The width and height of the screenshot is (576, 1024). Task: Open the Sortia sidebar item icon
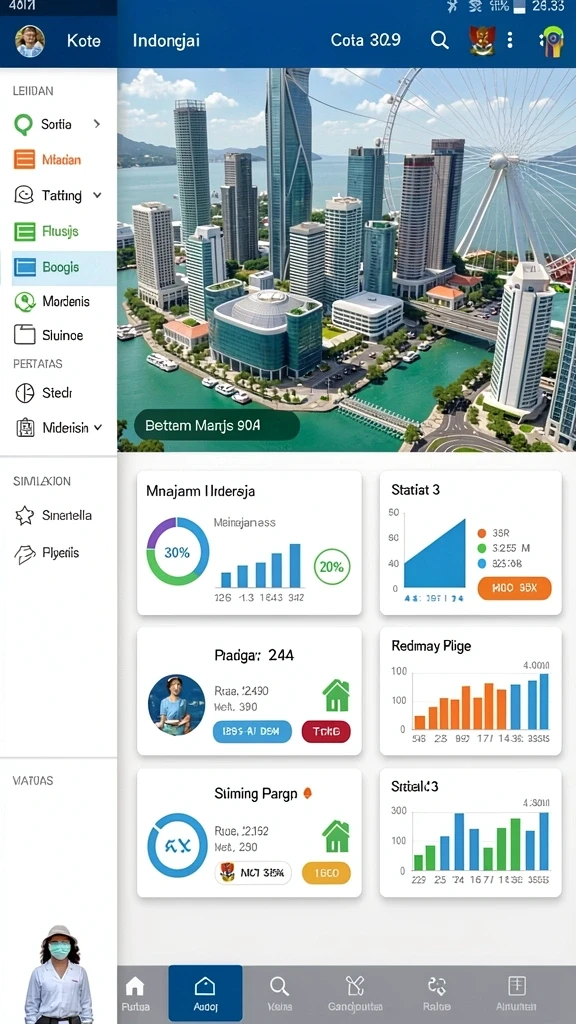click(x=24, y=124)
